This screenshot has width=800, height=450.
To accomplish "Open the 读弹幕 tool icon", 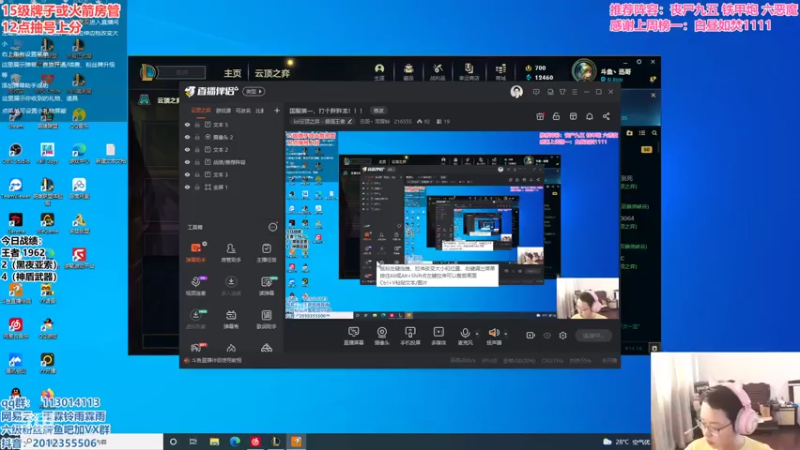I will [266, 285].
